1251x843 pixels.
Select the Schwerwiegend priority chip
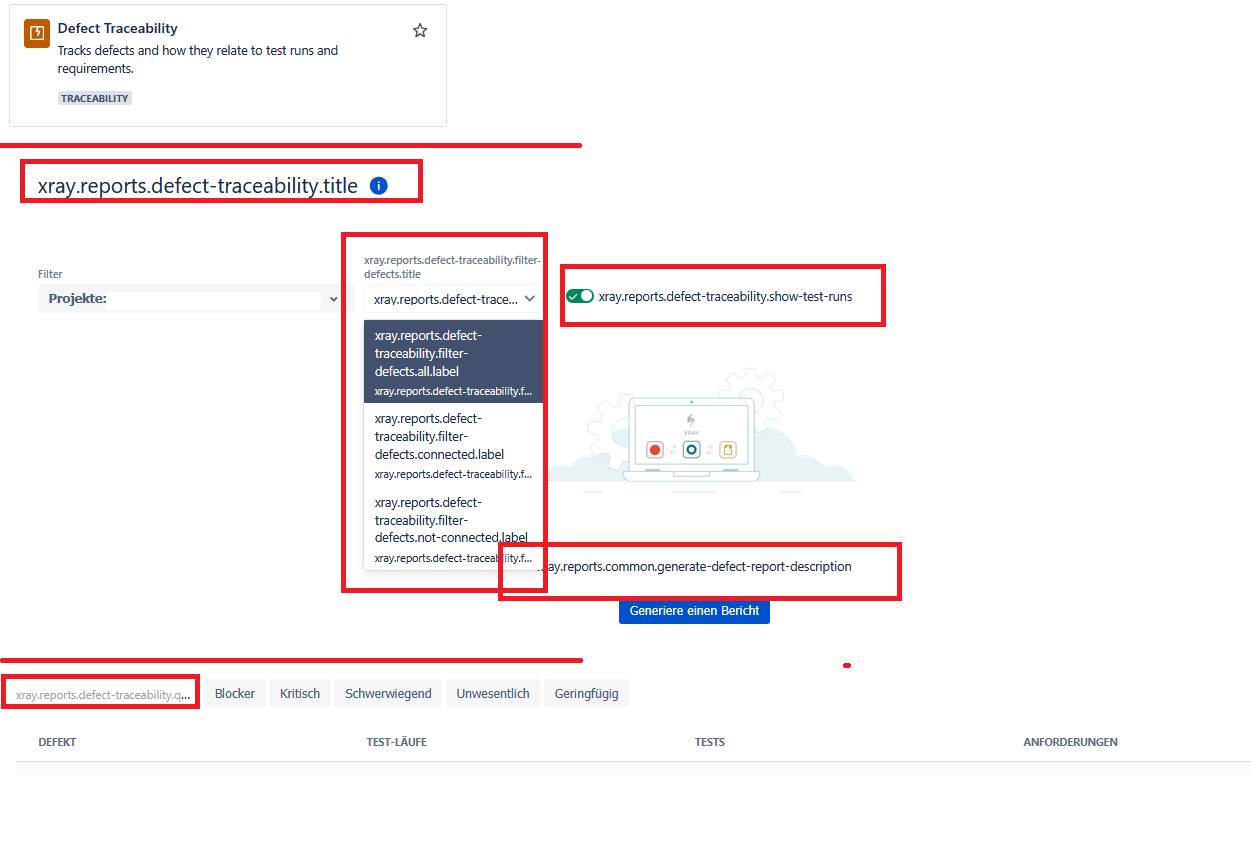pos(388,693)
